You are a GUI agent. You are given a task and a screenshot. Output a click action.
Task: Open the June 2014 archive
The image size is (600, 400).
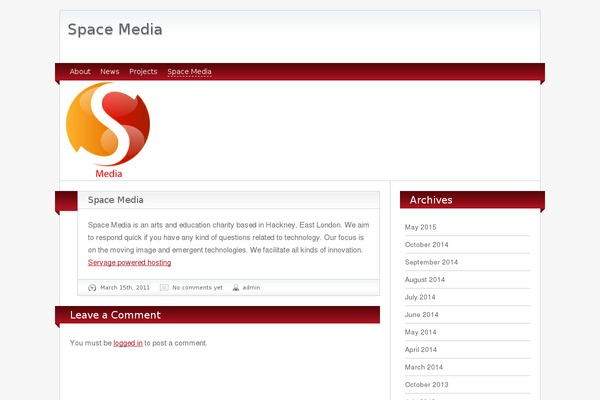click(x=422, y=315)
